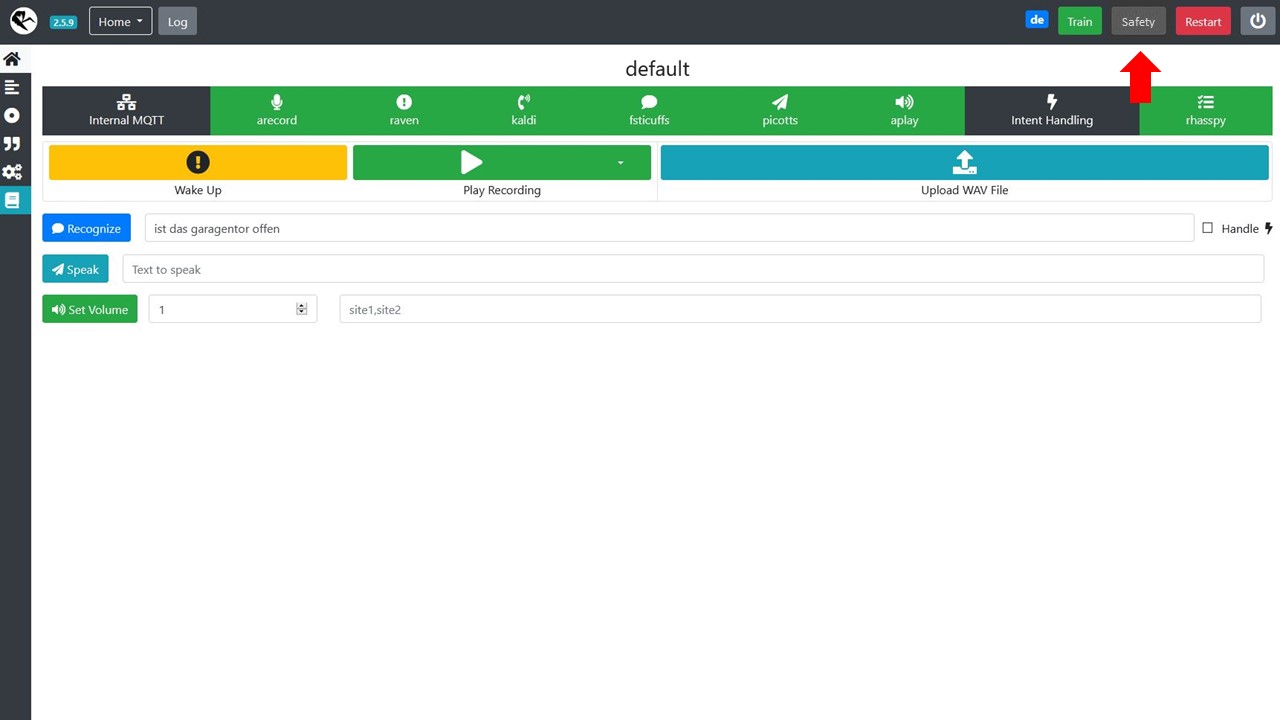This screenshot has height=720, width=1280.
Task: Select the Intent Handling tile
Action: click(1052, 110)
